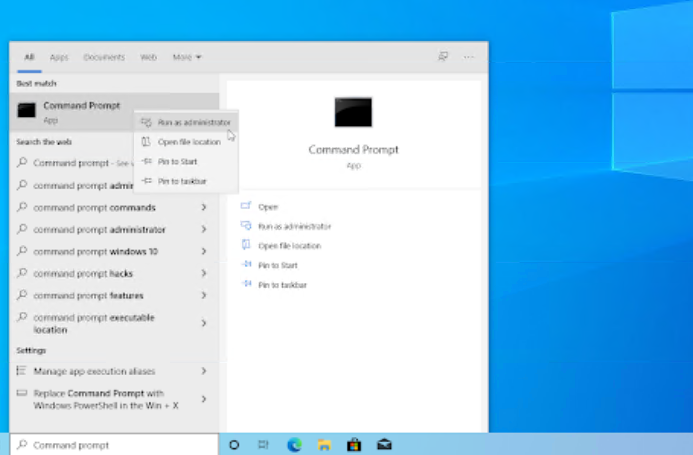Viewport: 693px width, 455px height.
Task: Open Microsoft Edge from the taskbar
Action: point(294,445)
